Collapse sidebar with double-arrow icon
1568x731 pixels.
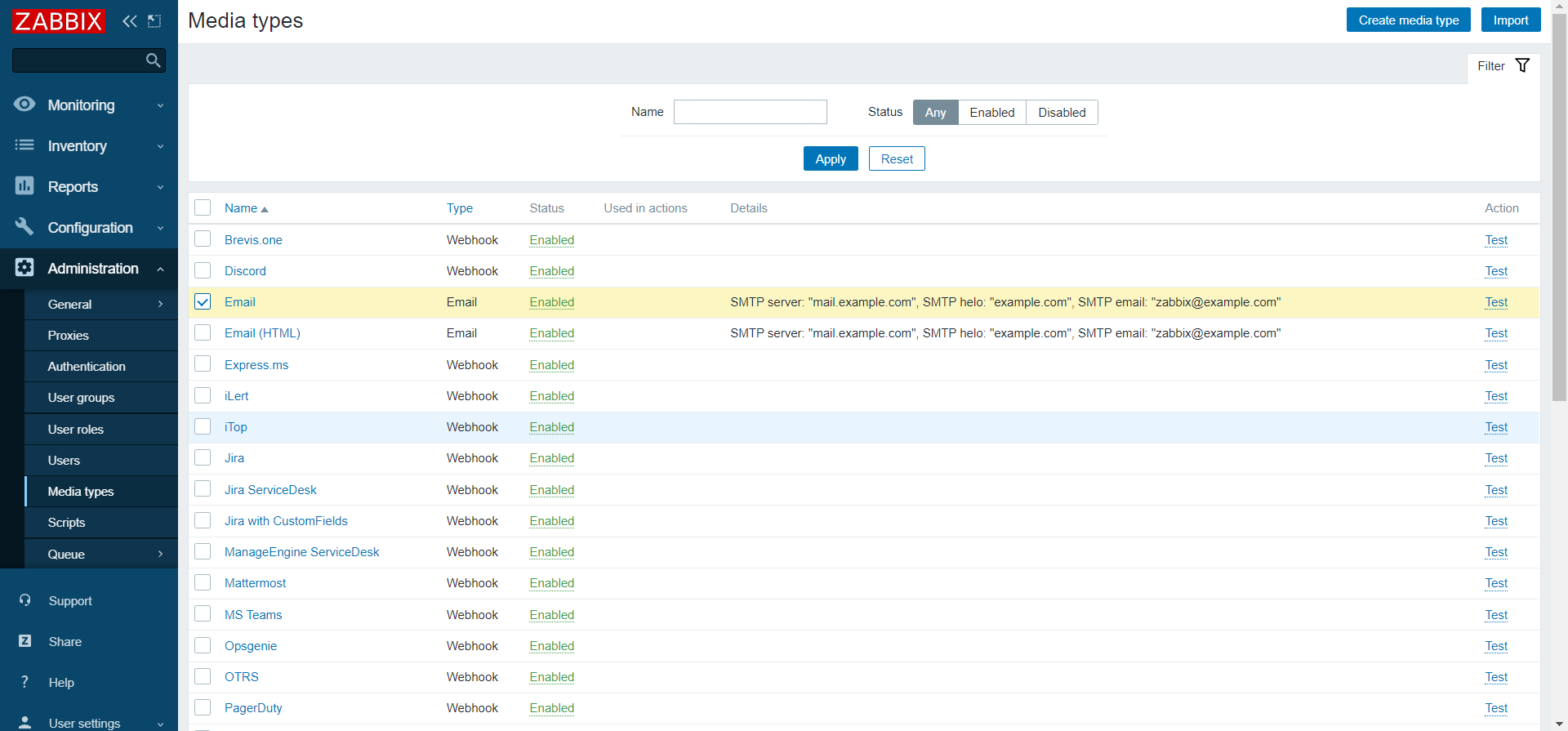click(x=129, y=21)
